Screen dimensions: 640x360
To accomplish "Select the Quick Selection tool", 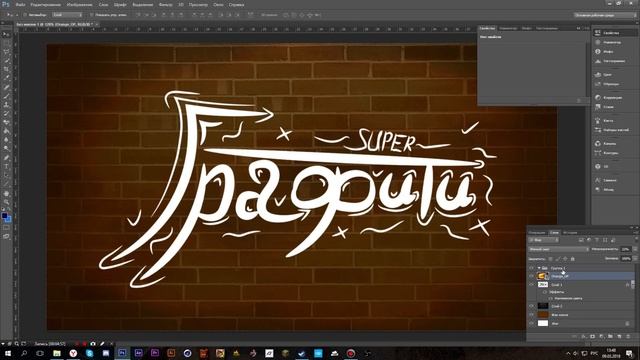I will tap(7, 60).
